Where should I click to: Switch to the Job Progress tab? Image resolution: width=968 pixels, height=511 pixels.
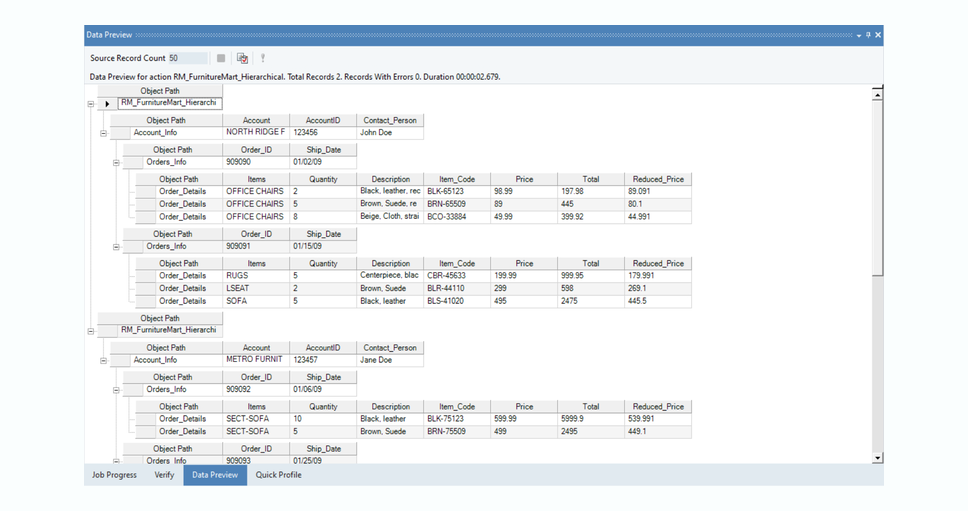pos(114,475)
